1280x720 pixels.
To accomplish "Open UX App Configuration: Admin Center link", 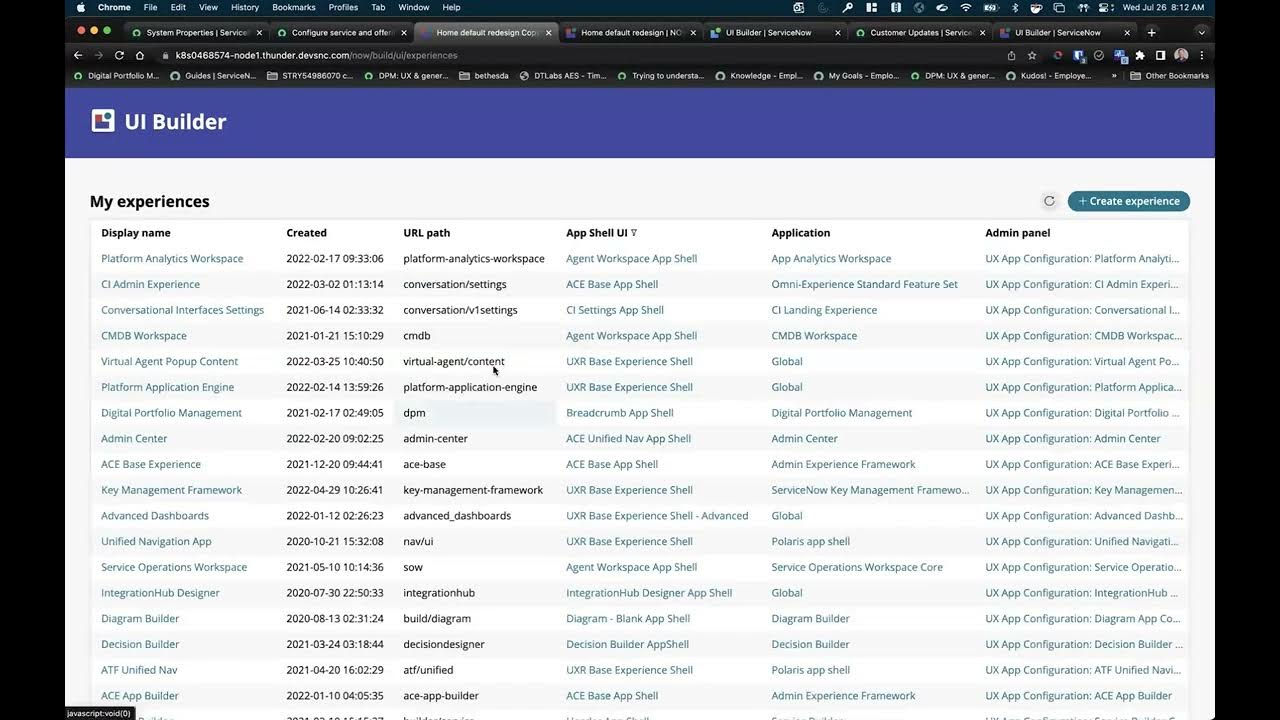I will click(x=1073, y=438).
